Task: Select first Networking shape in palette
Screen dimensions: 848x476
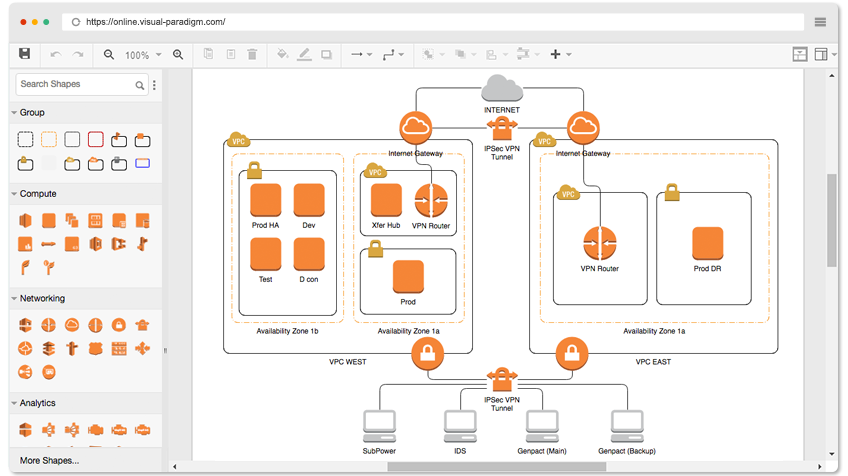Action: (25, 325)
